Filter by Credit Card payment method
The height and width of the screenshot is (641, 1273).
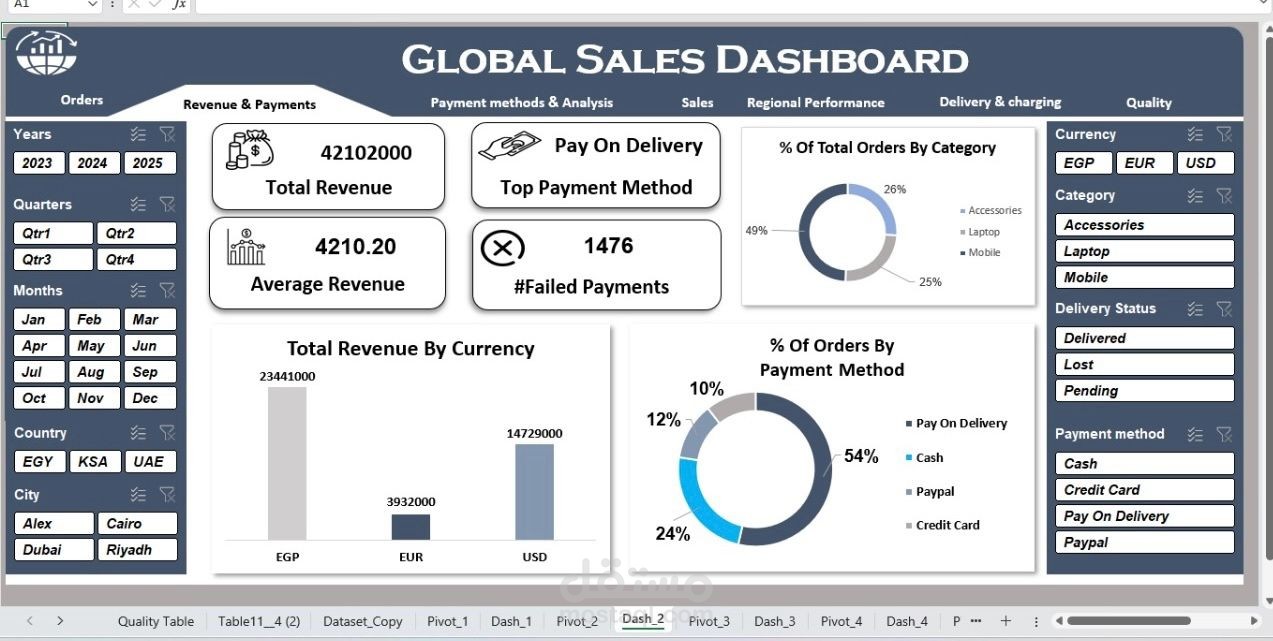(x=1144, y=490)
